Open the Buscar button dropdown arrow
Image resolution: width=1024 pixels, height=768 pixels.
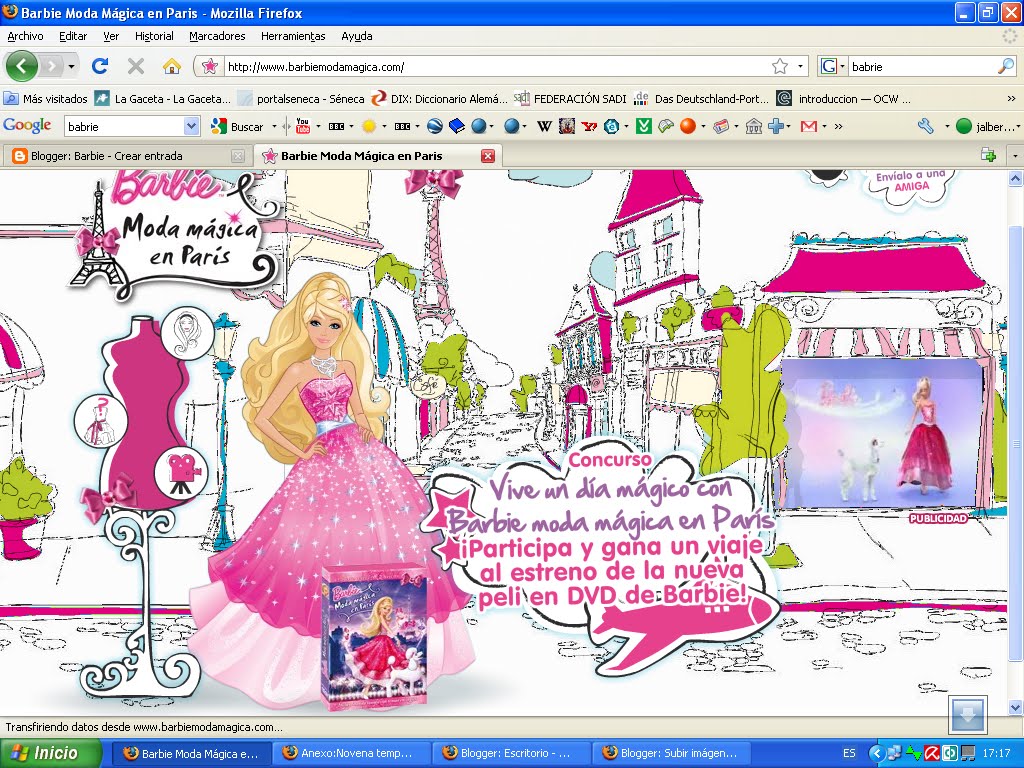coord(274,126)
